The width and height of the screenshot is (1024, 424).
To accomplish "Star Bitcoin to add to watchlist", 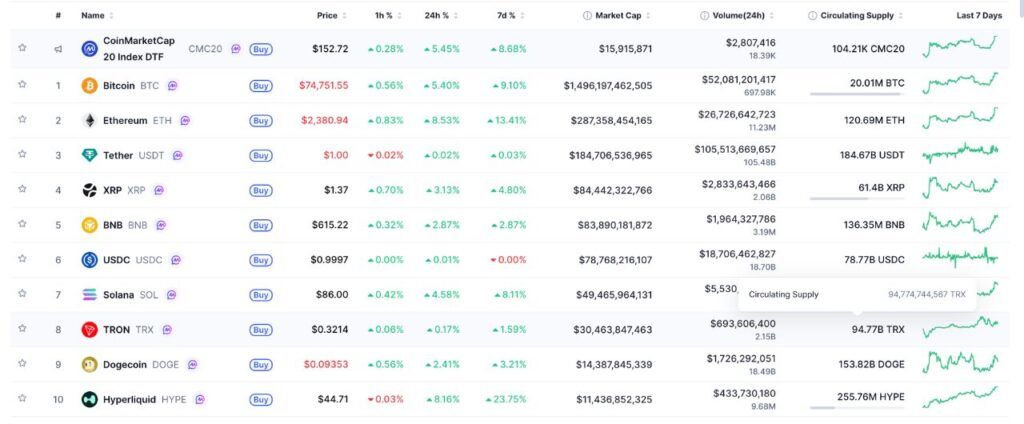I will 22,86.
